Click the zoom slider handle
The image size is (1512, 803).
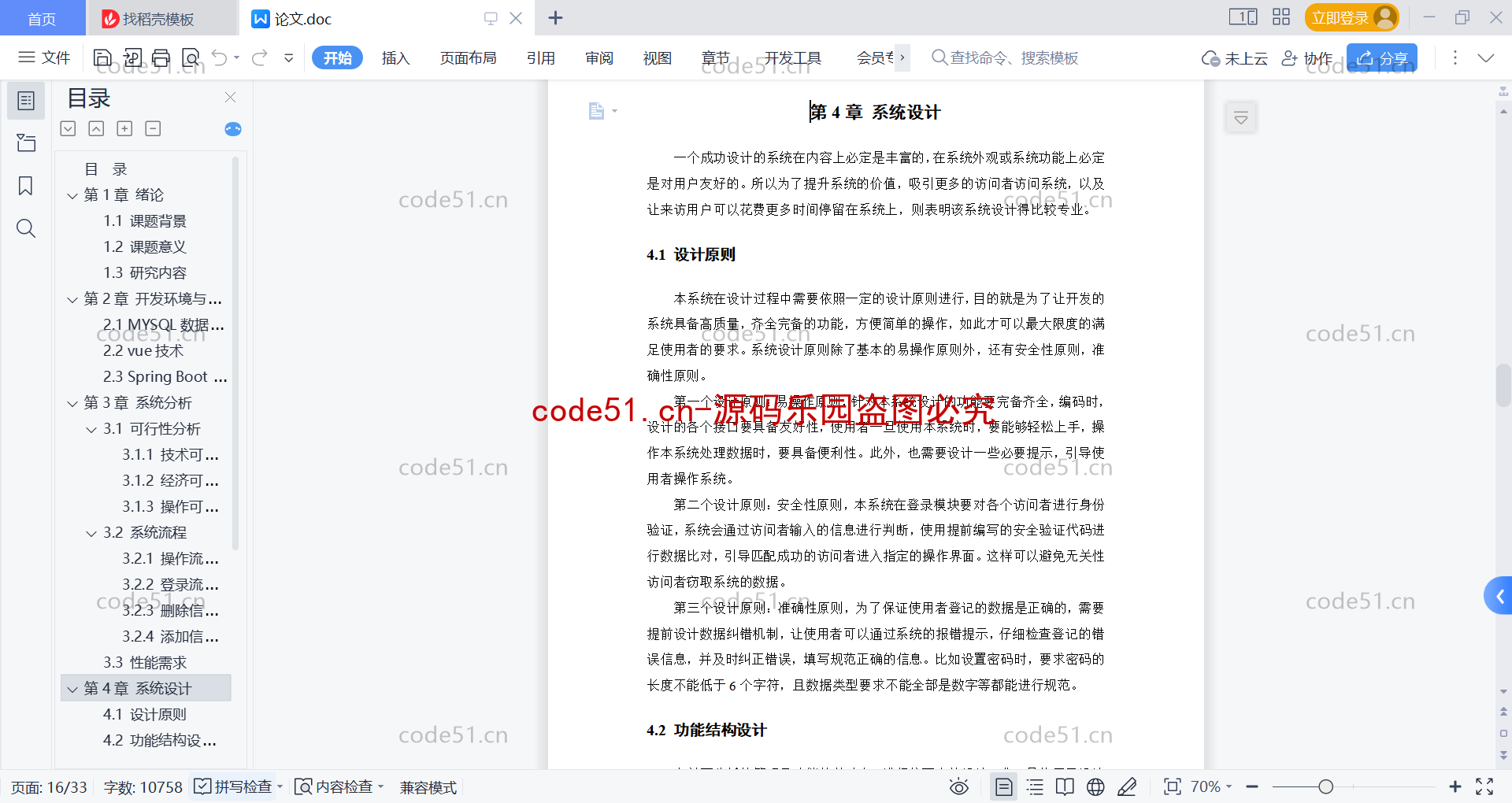[1326, 786]
